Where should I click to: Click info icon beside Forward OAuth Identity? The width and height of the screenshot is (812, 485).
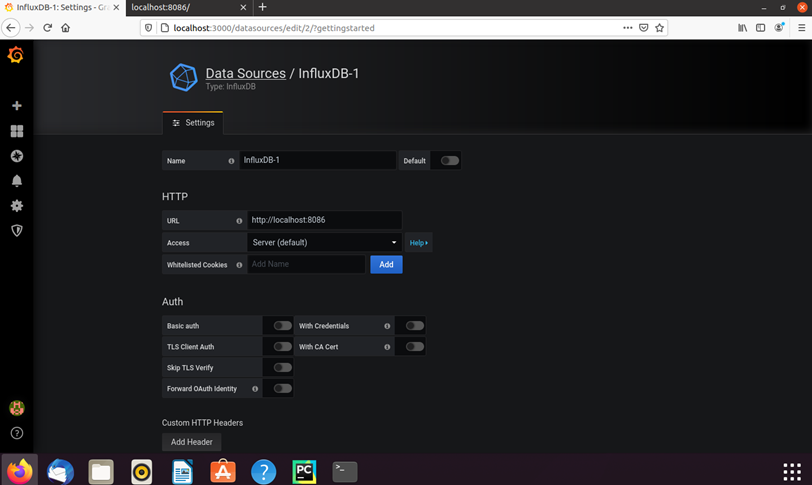coord(255,389)
